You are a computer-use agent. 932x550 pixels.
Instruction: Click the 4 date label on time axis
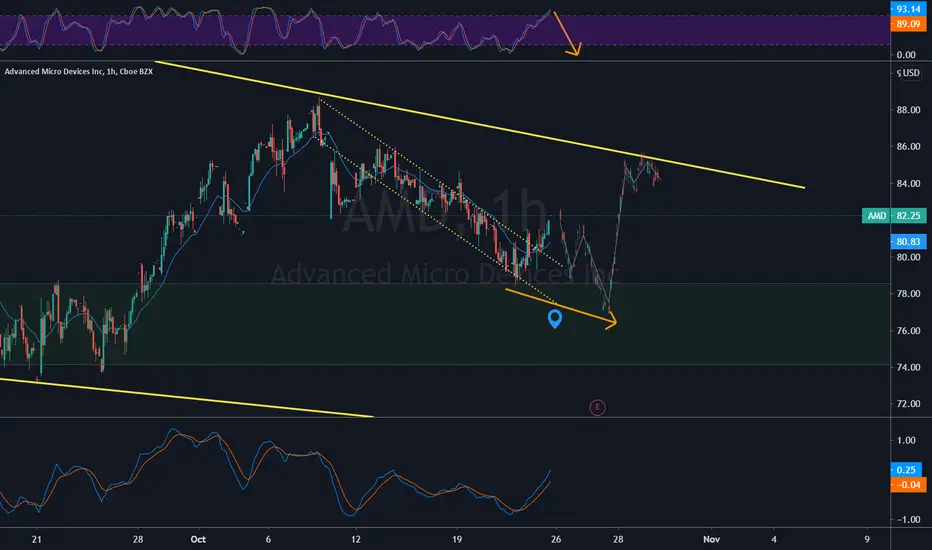click(774, 539)
